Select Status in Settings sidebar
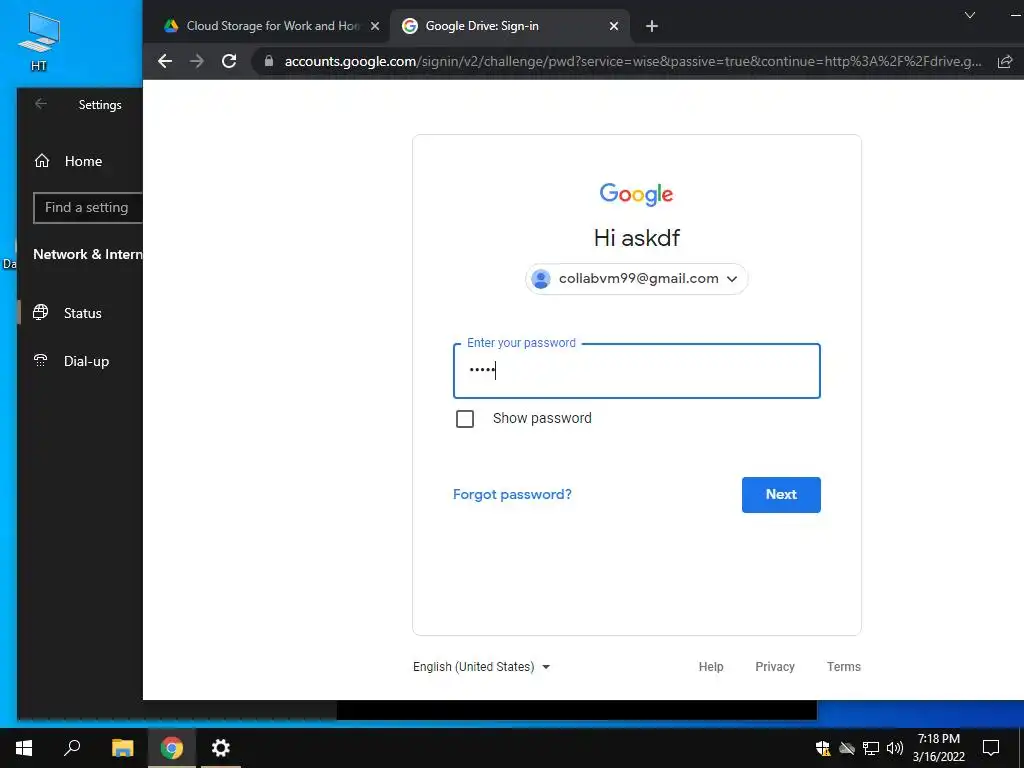 pos(80,313)
